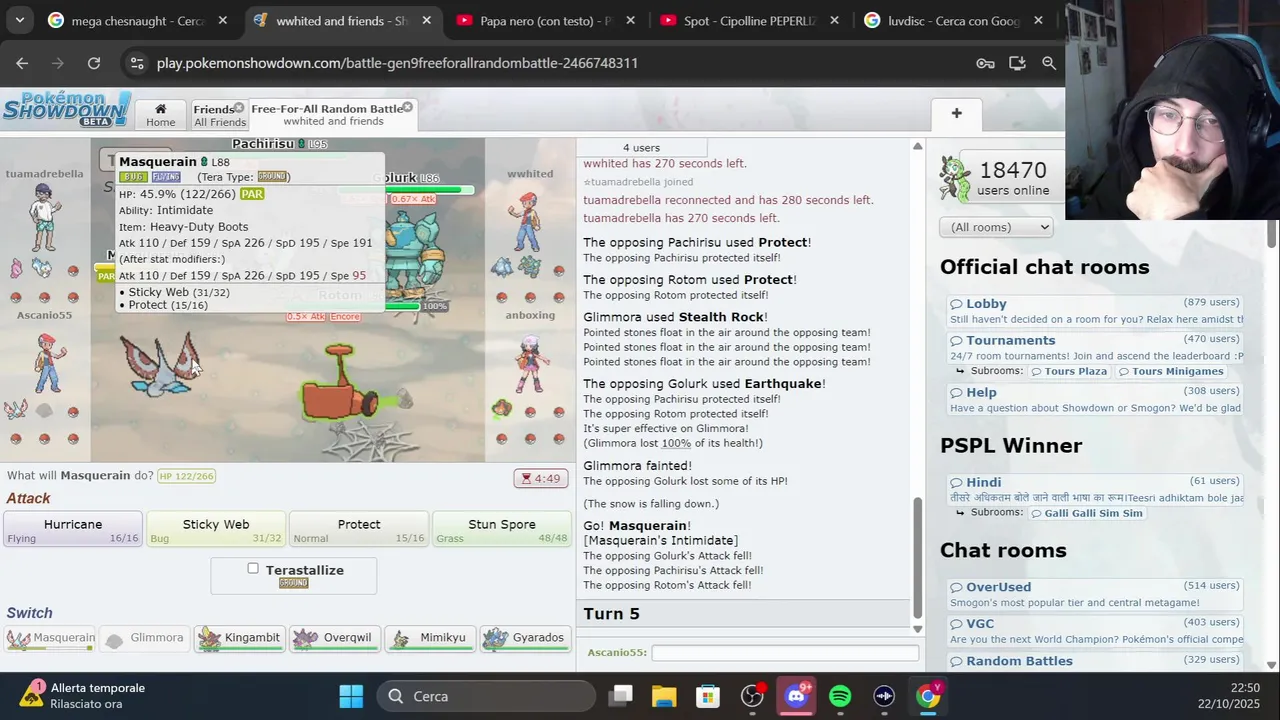The height and width of the screenshot is (720, 1280).
Task: Switch to Gyarados
Action: click(525, 638)
